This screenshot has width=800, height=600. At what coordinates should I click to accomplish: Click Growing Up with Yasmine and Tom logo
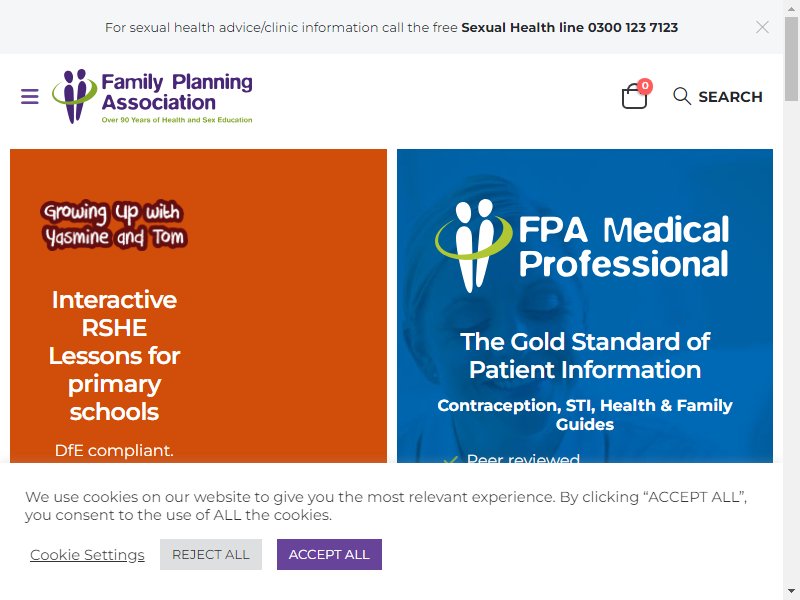(114, 225)
